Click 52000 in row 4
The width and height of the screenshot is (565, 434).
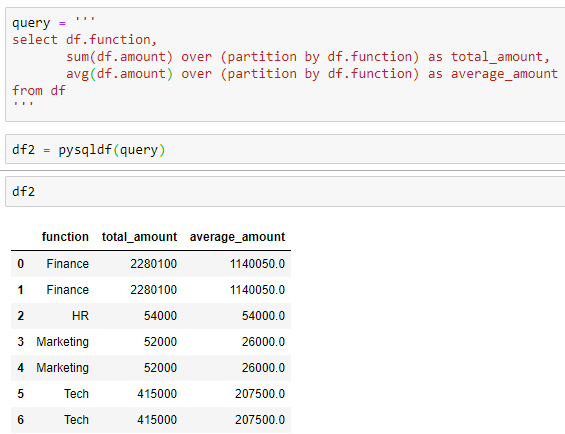(160, 368)
